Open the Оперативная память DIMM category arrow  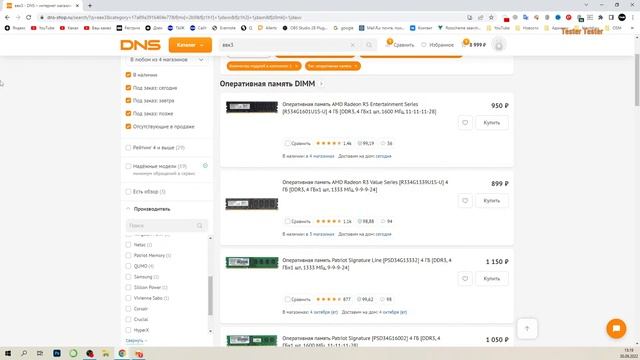[322, 84]
